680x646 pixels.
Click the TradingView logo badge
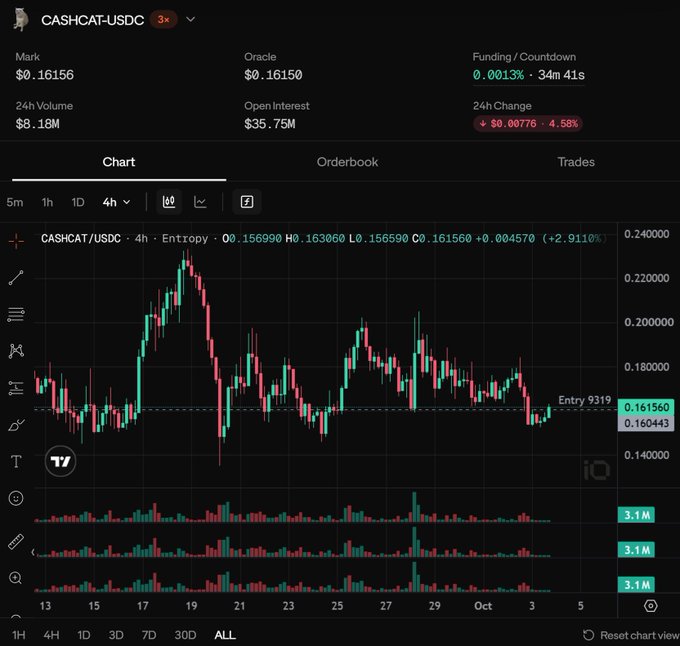[60, 461]
